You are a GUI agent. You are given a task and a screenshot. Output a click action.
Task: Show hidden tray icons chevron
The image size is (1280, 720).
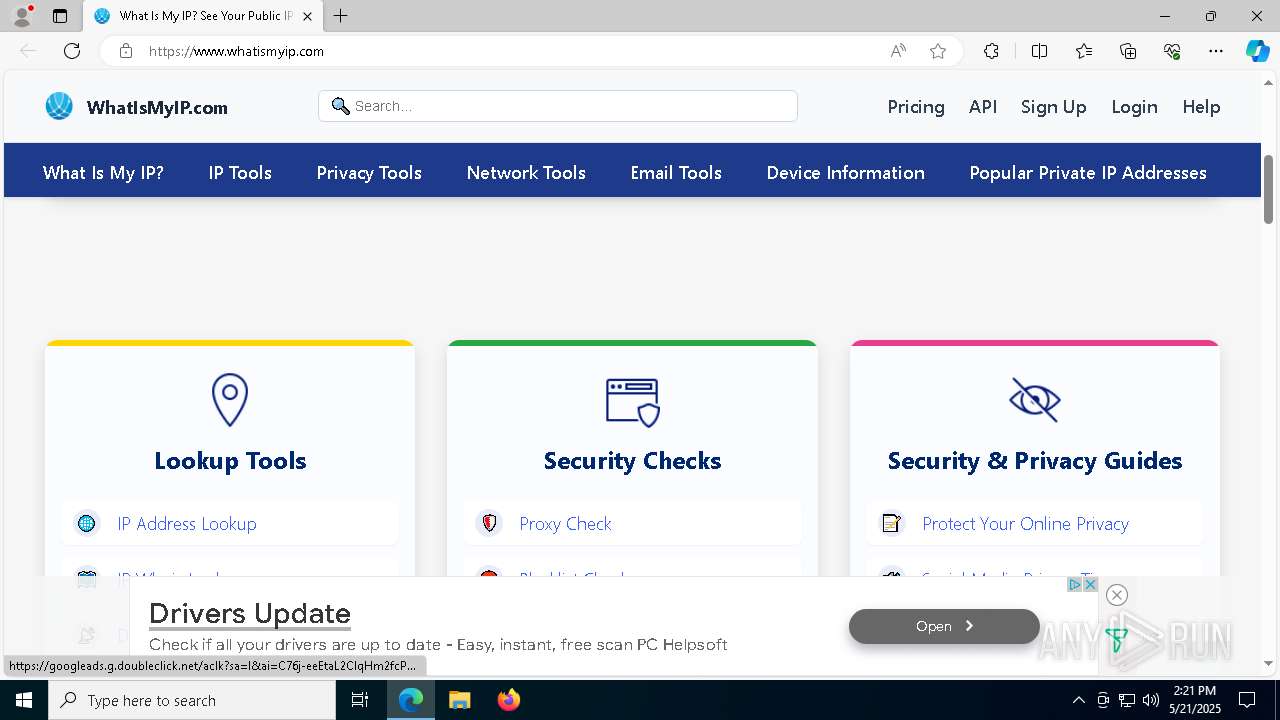coord(1078,700)
